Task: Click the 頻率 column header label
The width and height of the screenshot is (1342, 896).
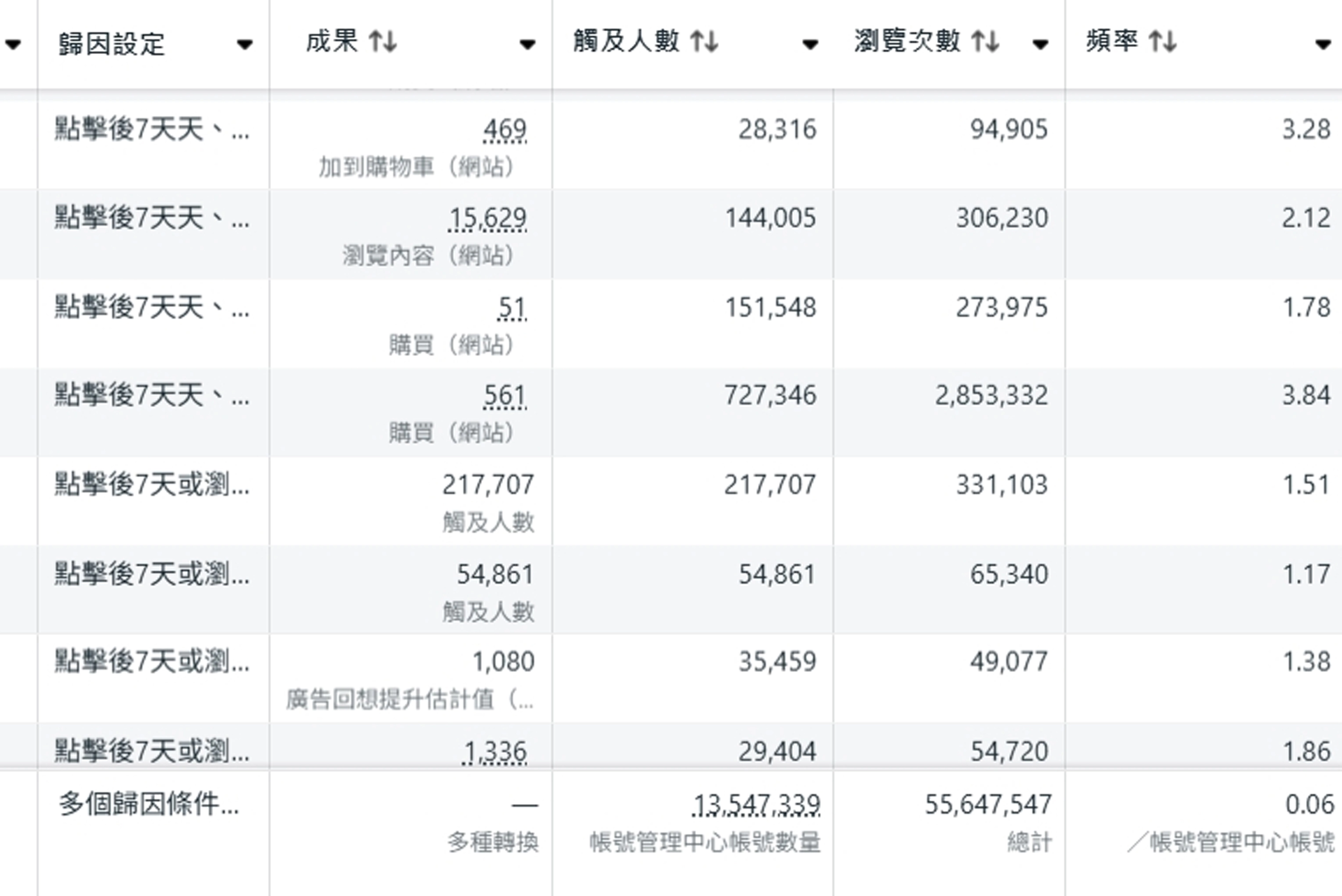Action: click(x=1112, y=42)
